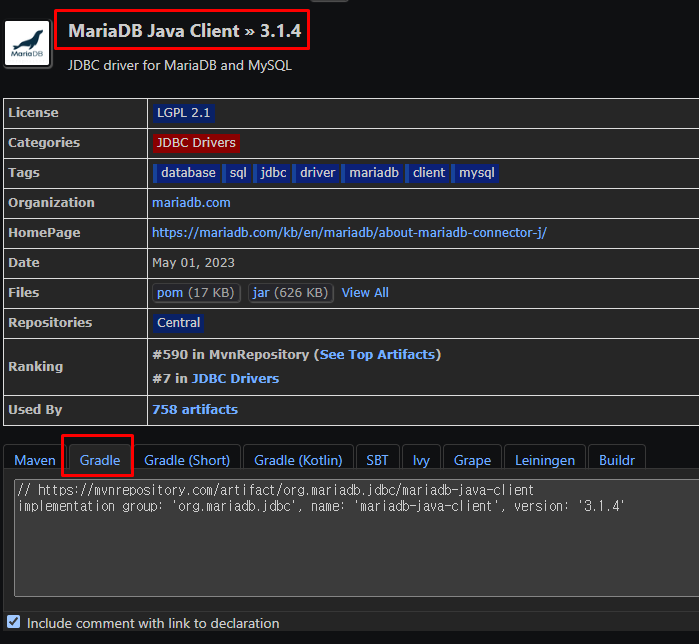Open the View All files link
Viewport: 699px width, 644px height.
[365, 293]
